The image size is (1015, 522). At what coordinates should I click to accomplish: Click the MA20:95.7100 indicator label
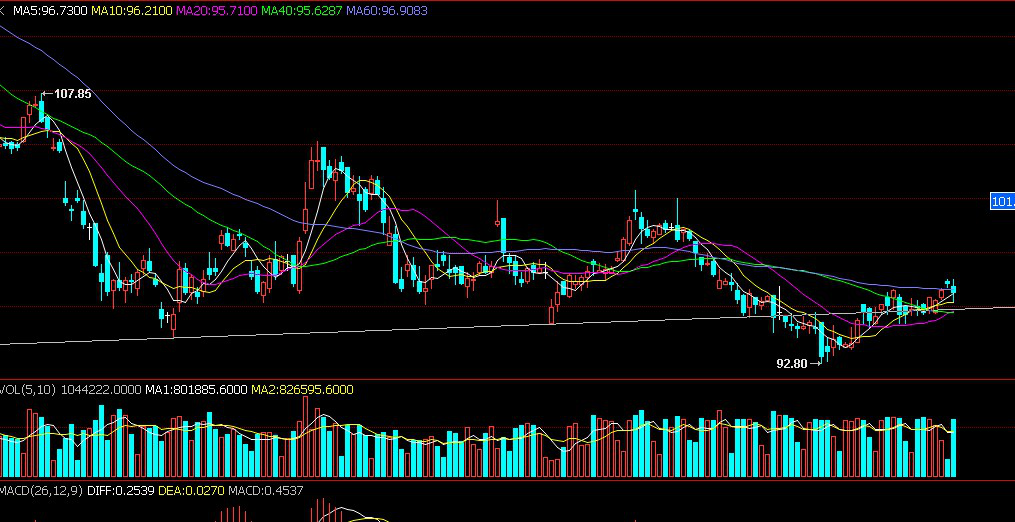(216, 10)
